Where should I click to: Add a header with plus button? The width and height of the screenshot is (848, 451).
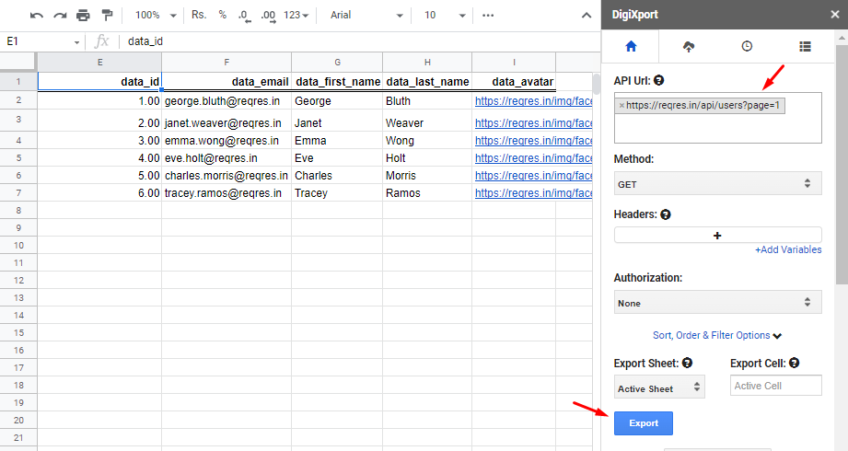click(x=717, y=235)
